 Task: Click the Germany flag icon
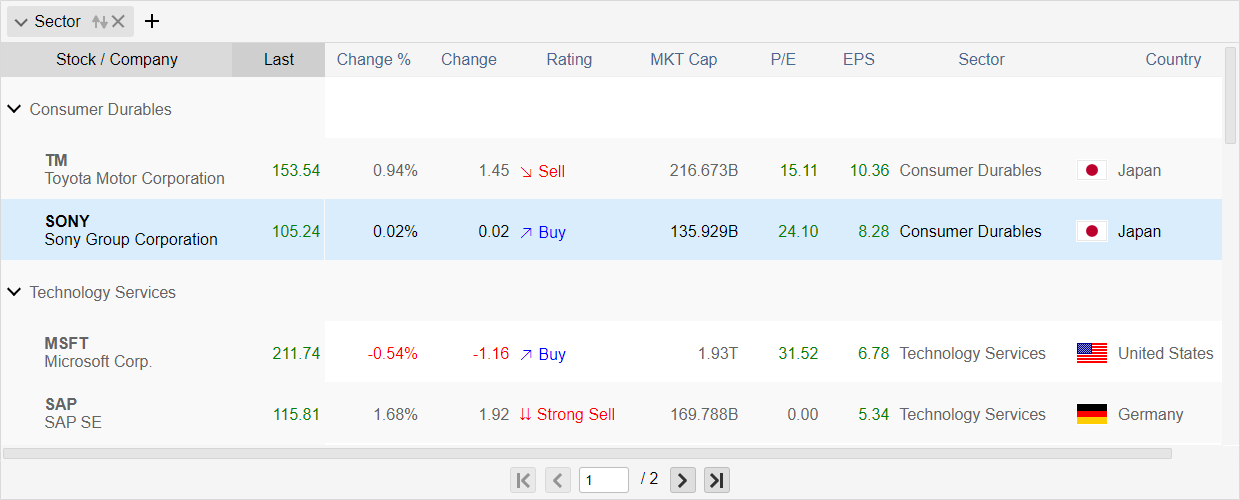pyautogui.click(x=1092, y=414)
